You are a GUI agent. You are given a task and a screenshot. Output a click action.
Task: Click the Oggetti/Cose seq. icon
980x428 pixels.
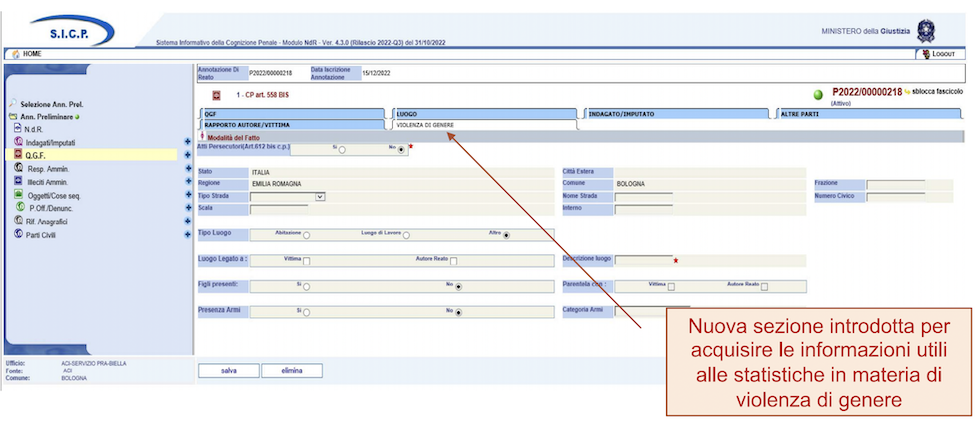(x=18, y=194)
